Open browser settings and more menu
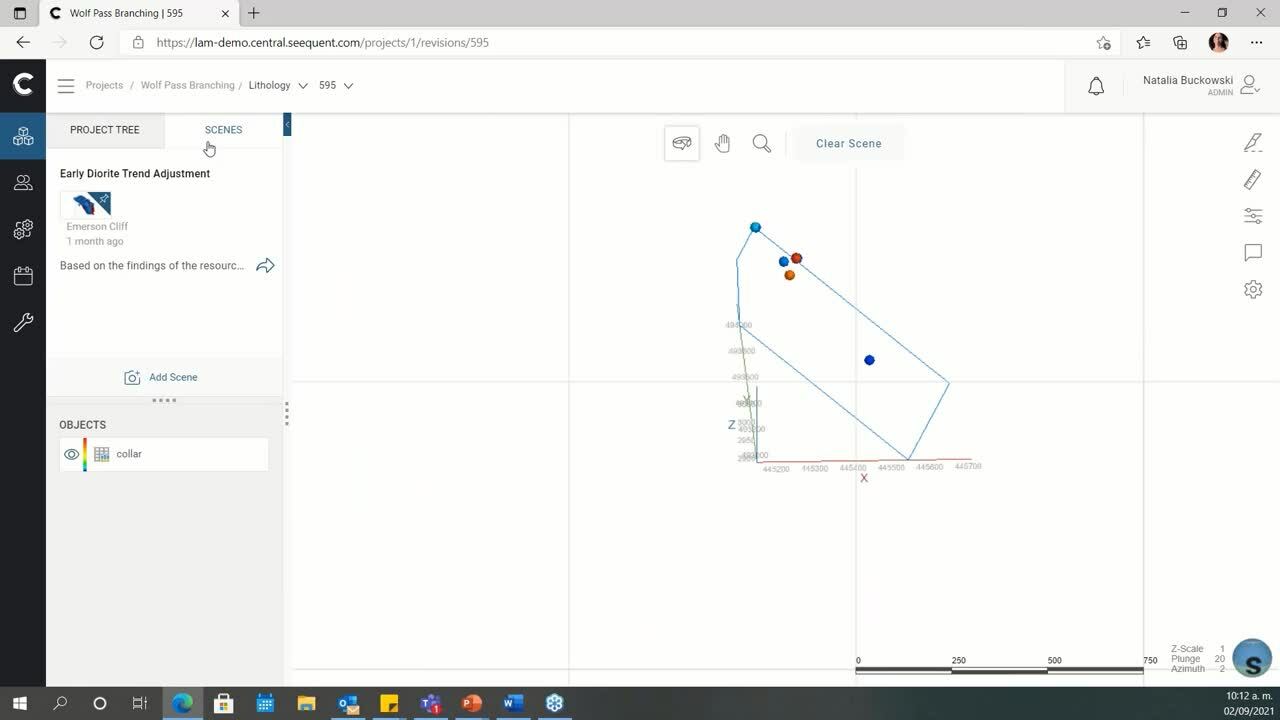 [1256, 43]
